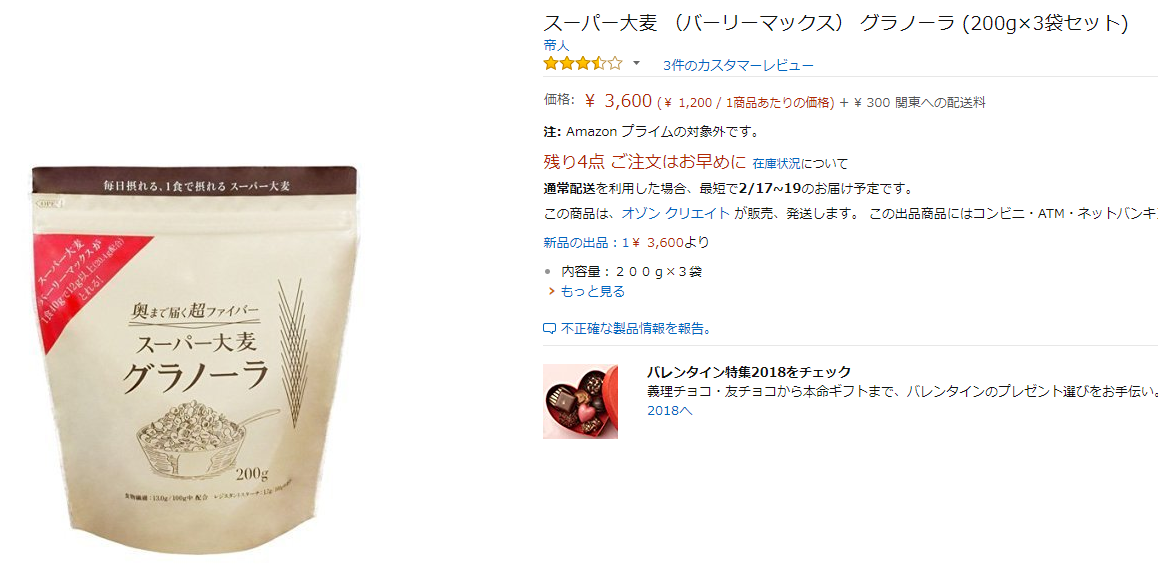Open the 不正確な製品情報を報告 link
Screen dimensions: 1158x568
635,328
